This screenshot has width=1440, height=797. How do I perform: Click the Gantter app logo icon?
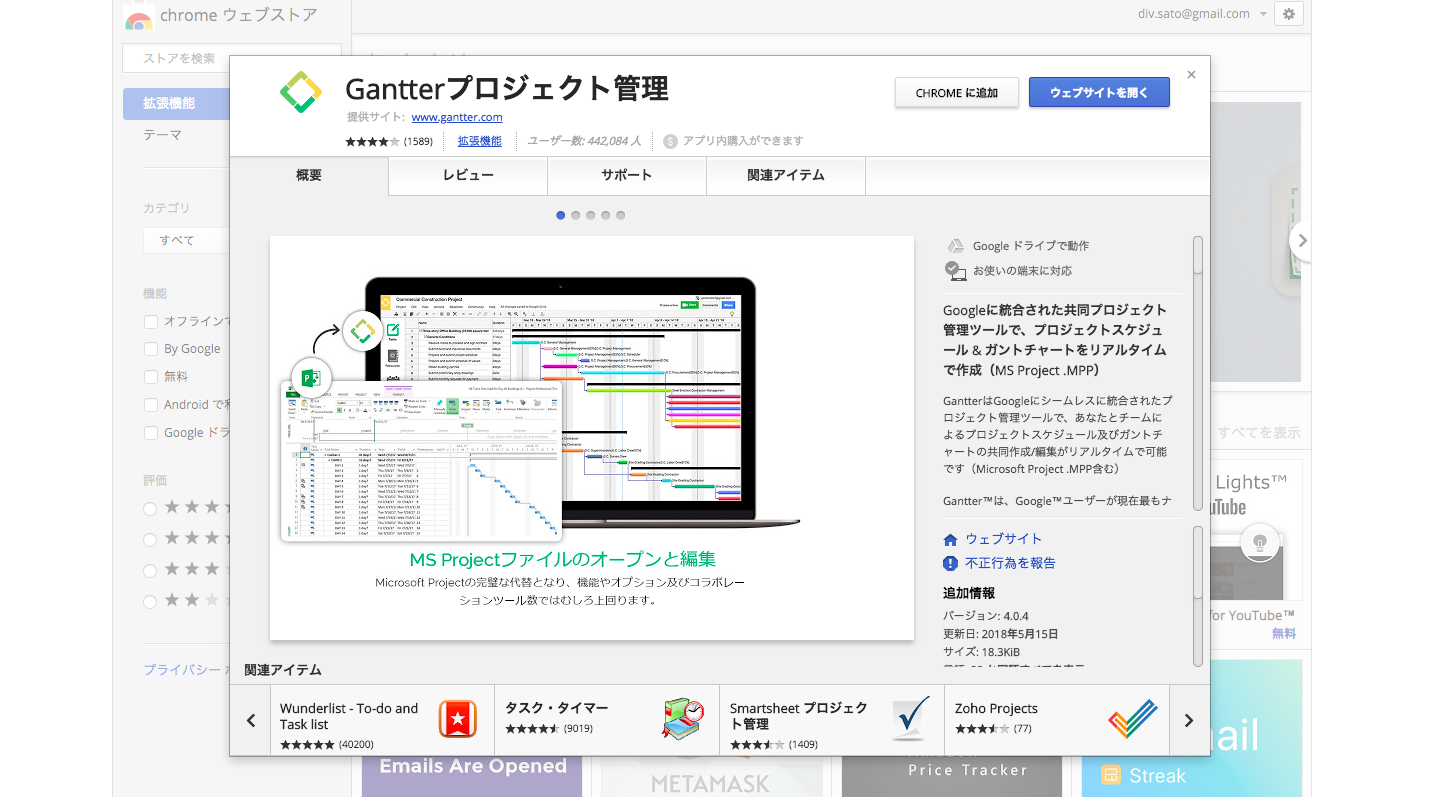300,92
